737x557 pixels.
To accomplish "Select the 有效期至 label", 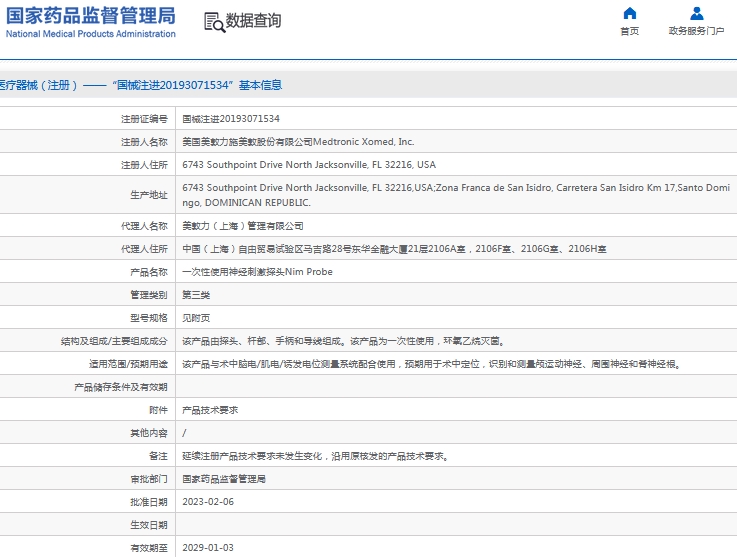I will point(149,549).
